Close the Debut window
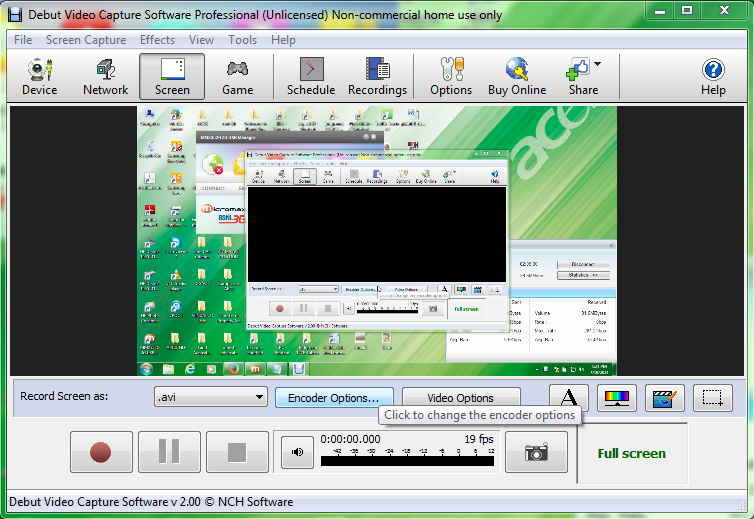Image resolution: width=754 pixels, height=519 pixels. 724,11
